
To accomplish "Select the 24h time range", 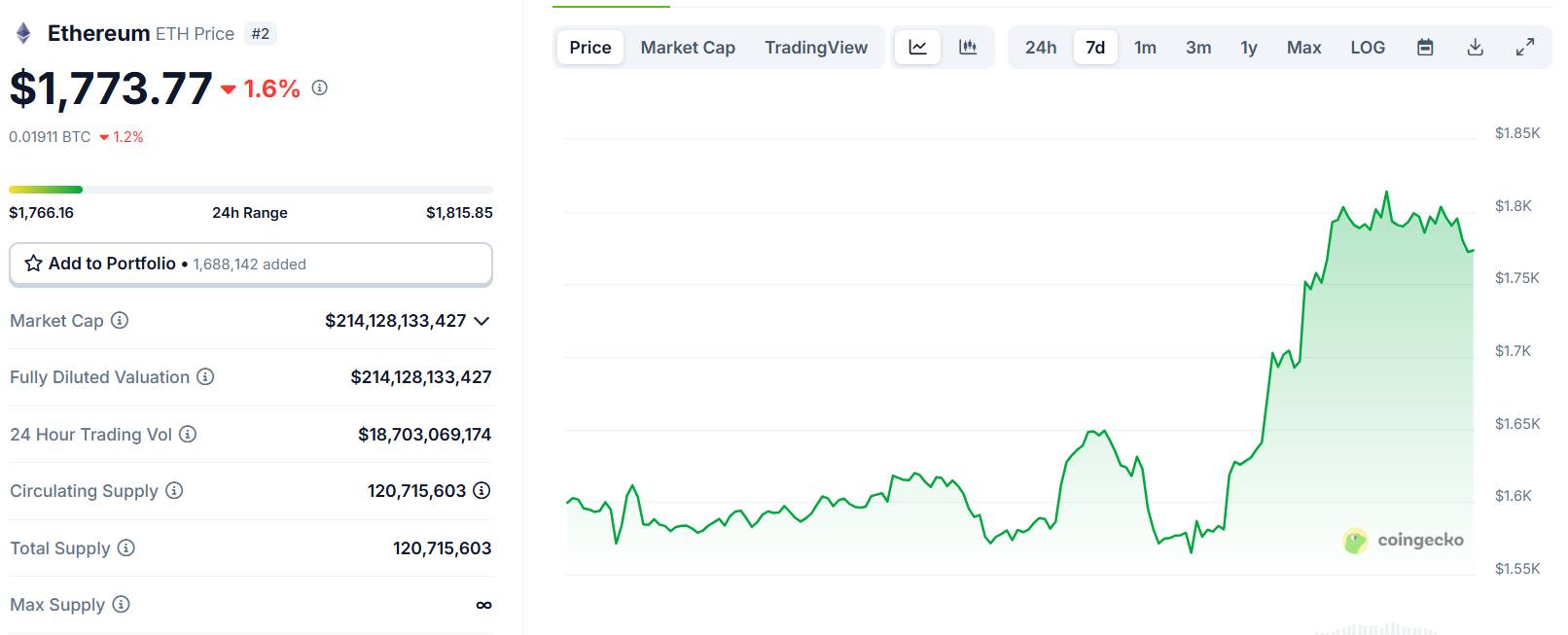I will coord(1041,47).
